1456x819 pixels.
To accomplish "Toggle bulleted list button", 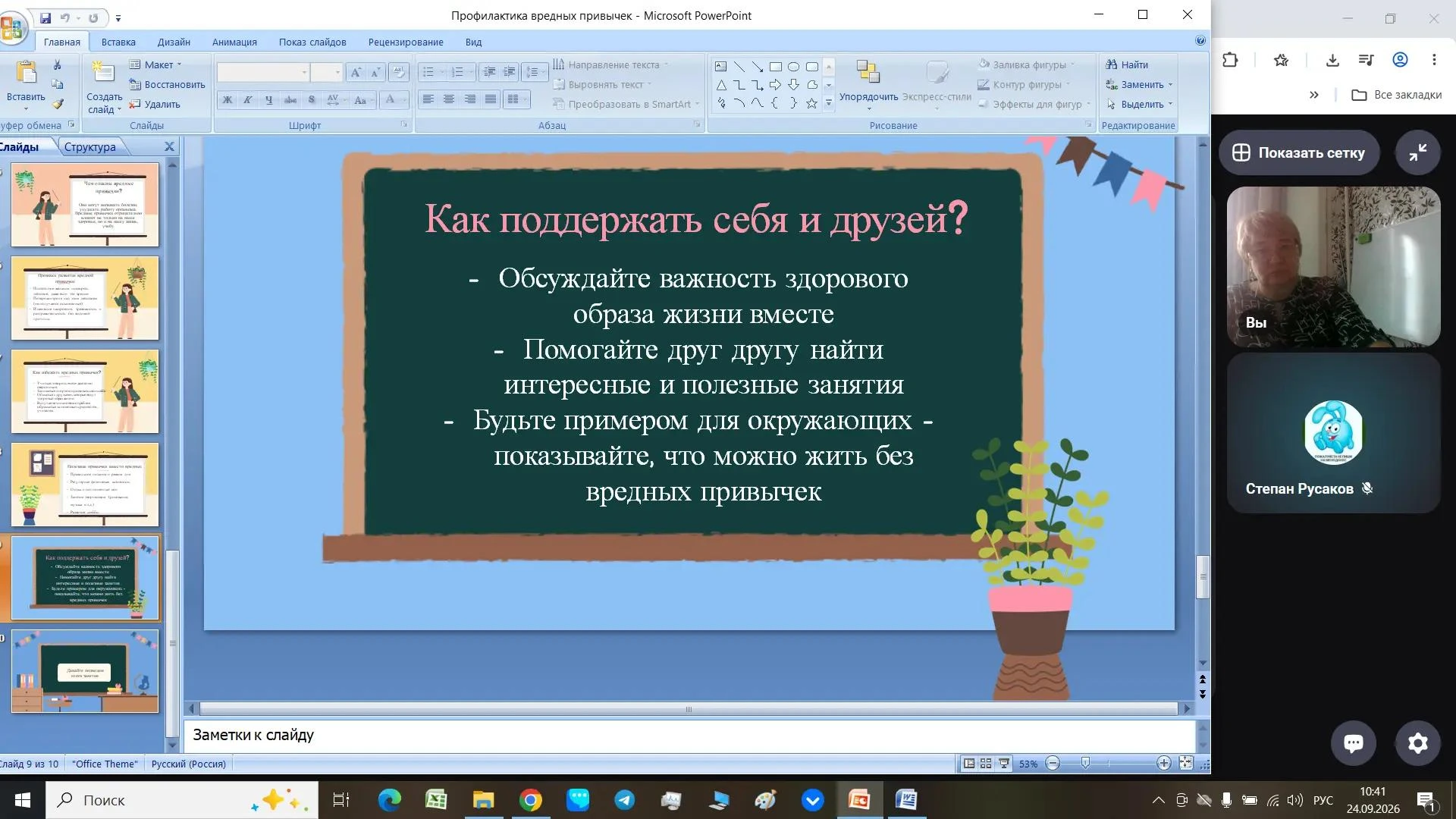I will (428, 72).
